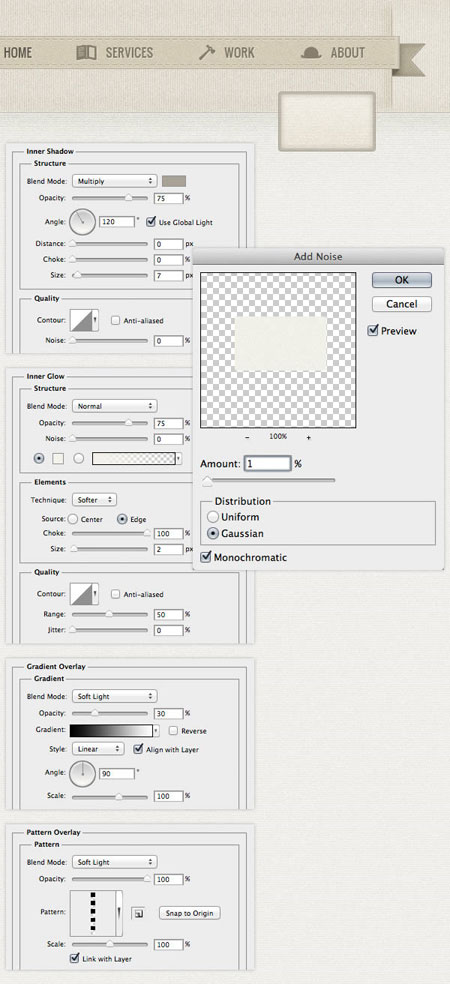Zoom in the Add Noise preview
The width and height of the screenshot is (450, 984).
pos(309,437)
